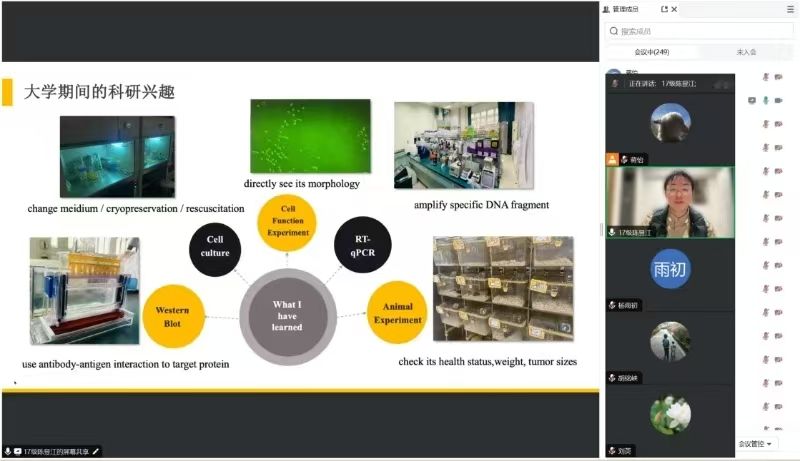Click the flower avatar tile of 刘英
The width and height of the screenshot is (800, 461).
pyautogui.click(x=670, y=414)
